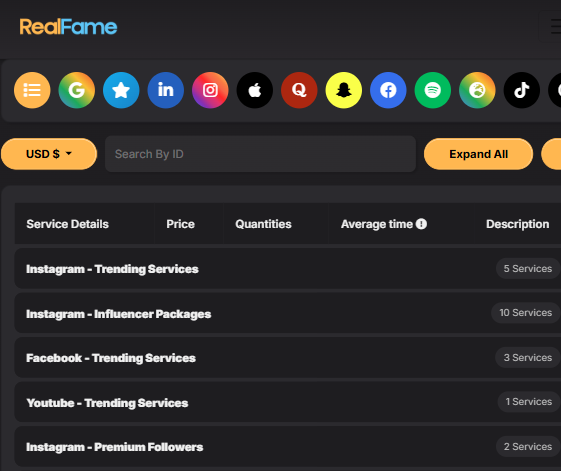
Task: Click the Average time info icon
Action: click(421, 224)
